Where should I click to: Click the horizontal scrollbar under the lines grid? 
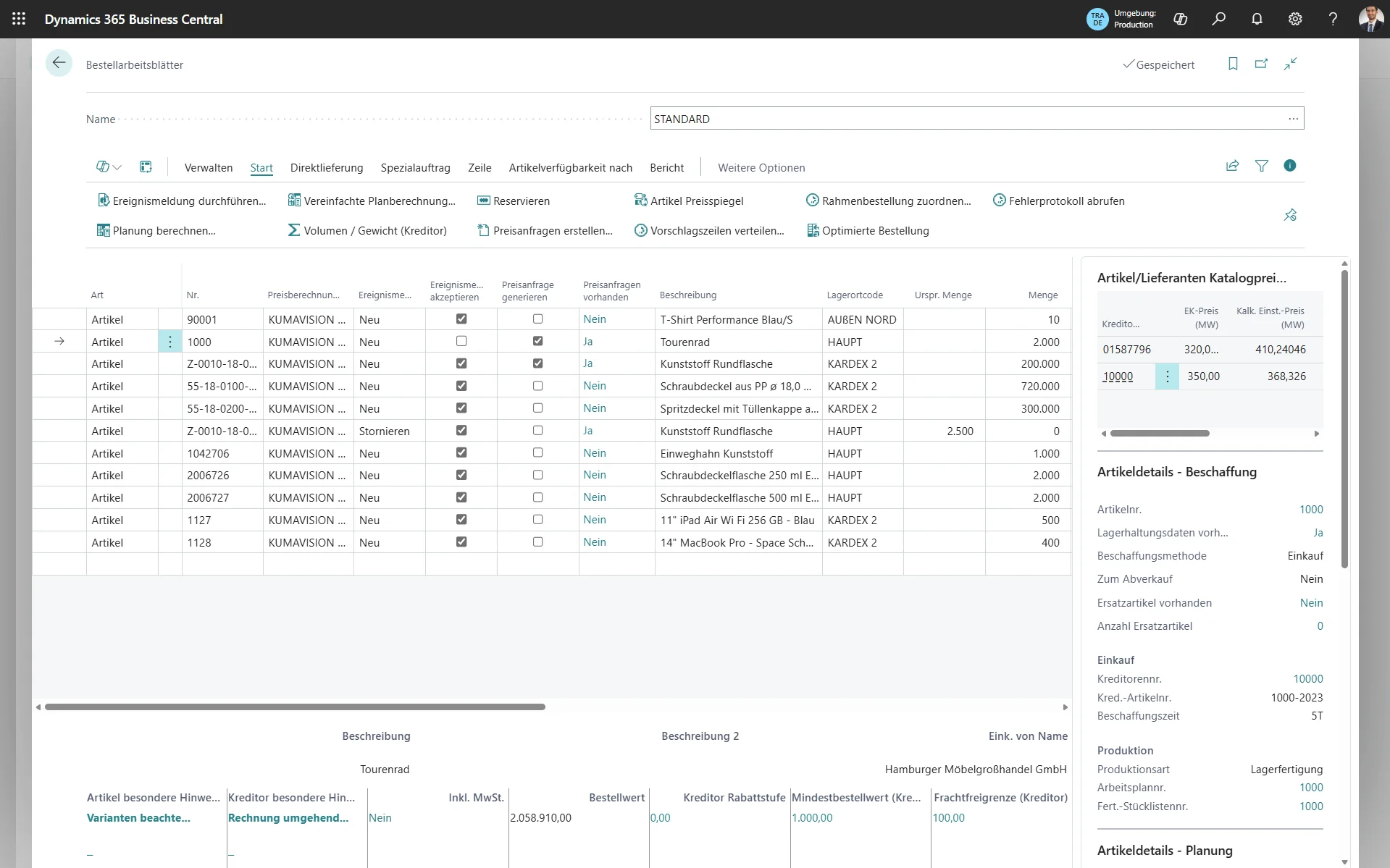pyautogui.click(x=295, y=707)
